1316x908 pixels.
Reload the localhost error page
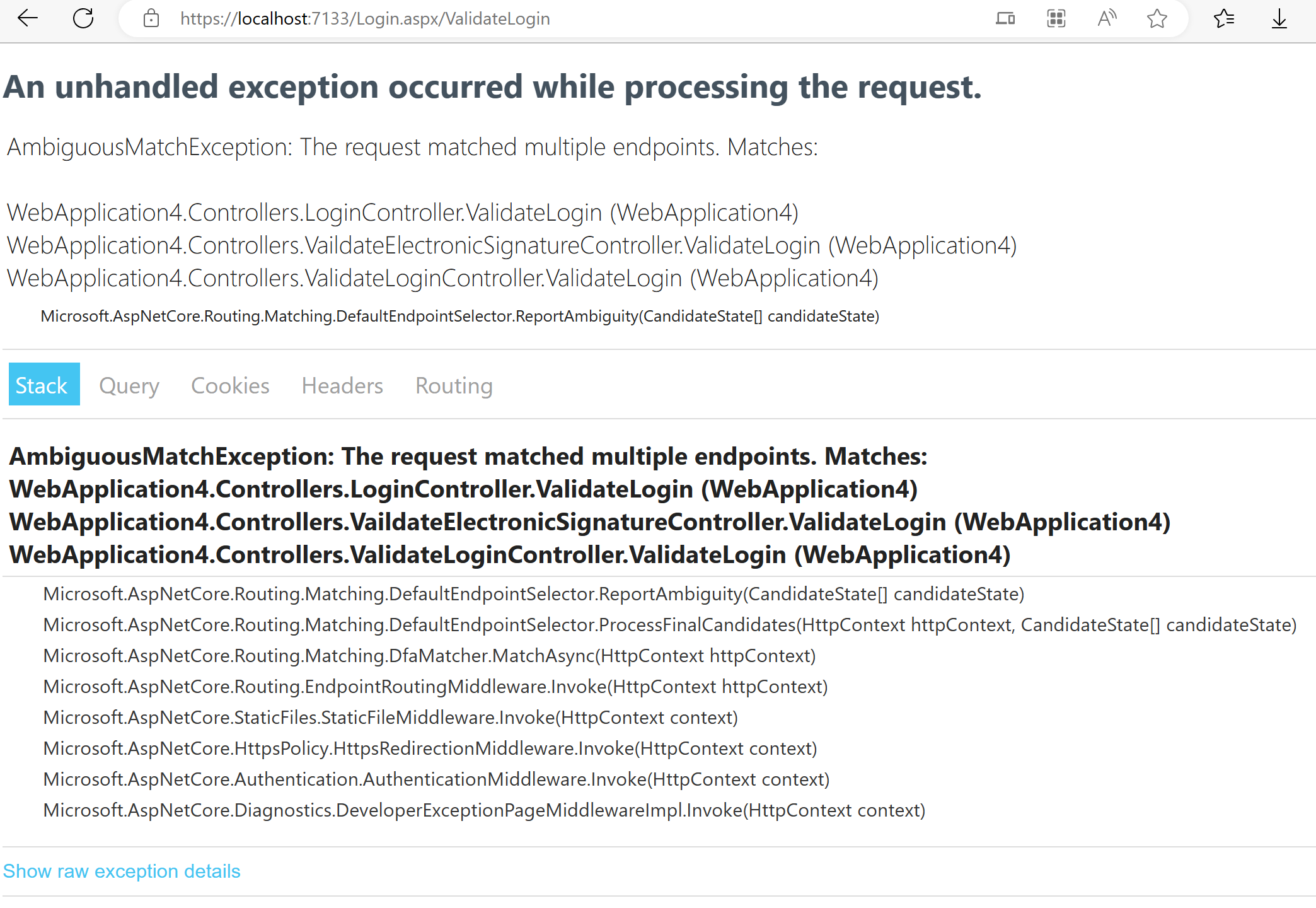[x=84, y=18]
